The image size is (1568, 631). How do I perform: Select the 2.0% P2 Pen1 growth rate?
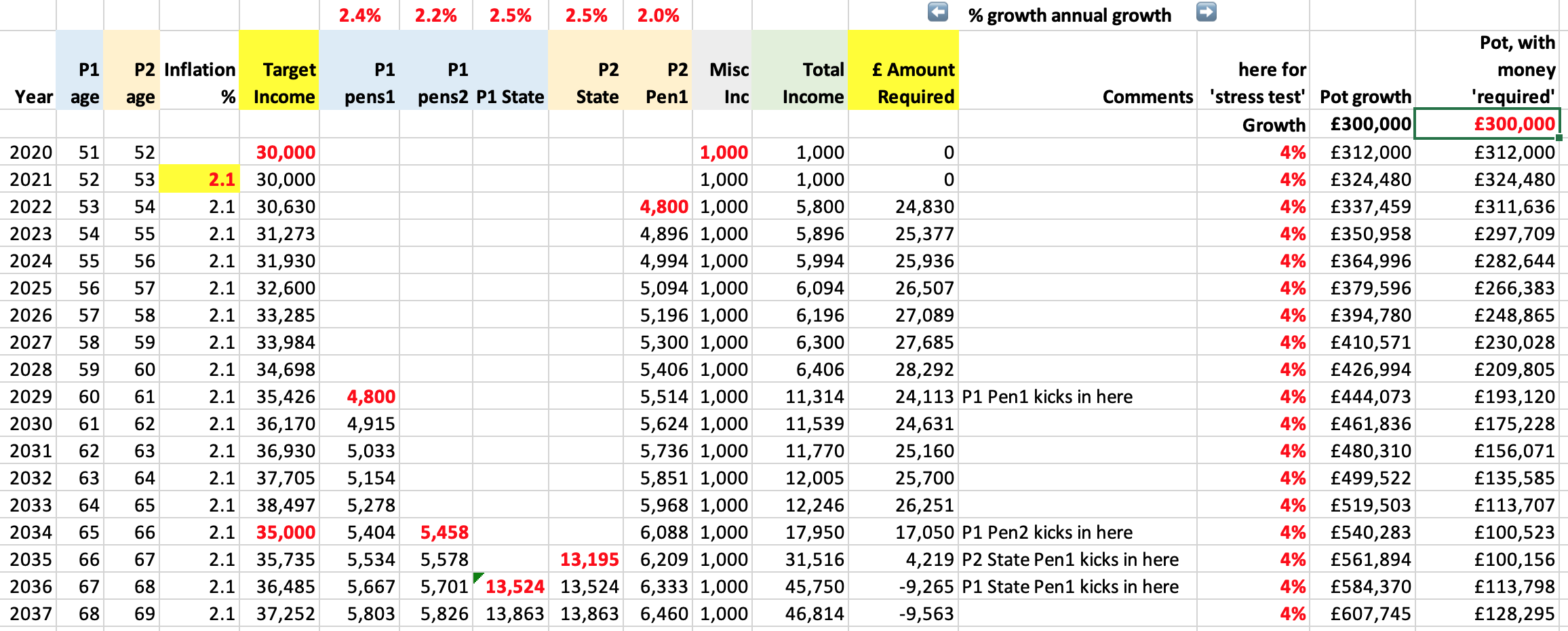657,16
